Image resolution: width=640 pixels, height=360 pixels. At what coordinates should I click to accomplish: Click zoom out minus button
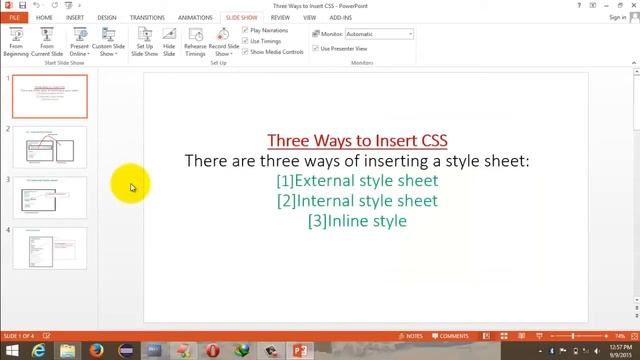coord(552,336)
